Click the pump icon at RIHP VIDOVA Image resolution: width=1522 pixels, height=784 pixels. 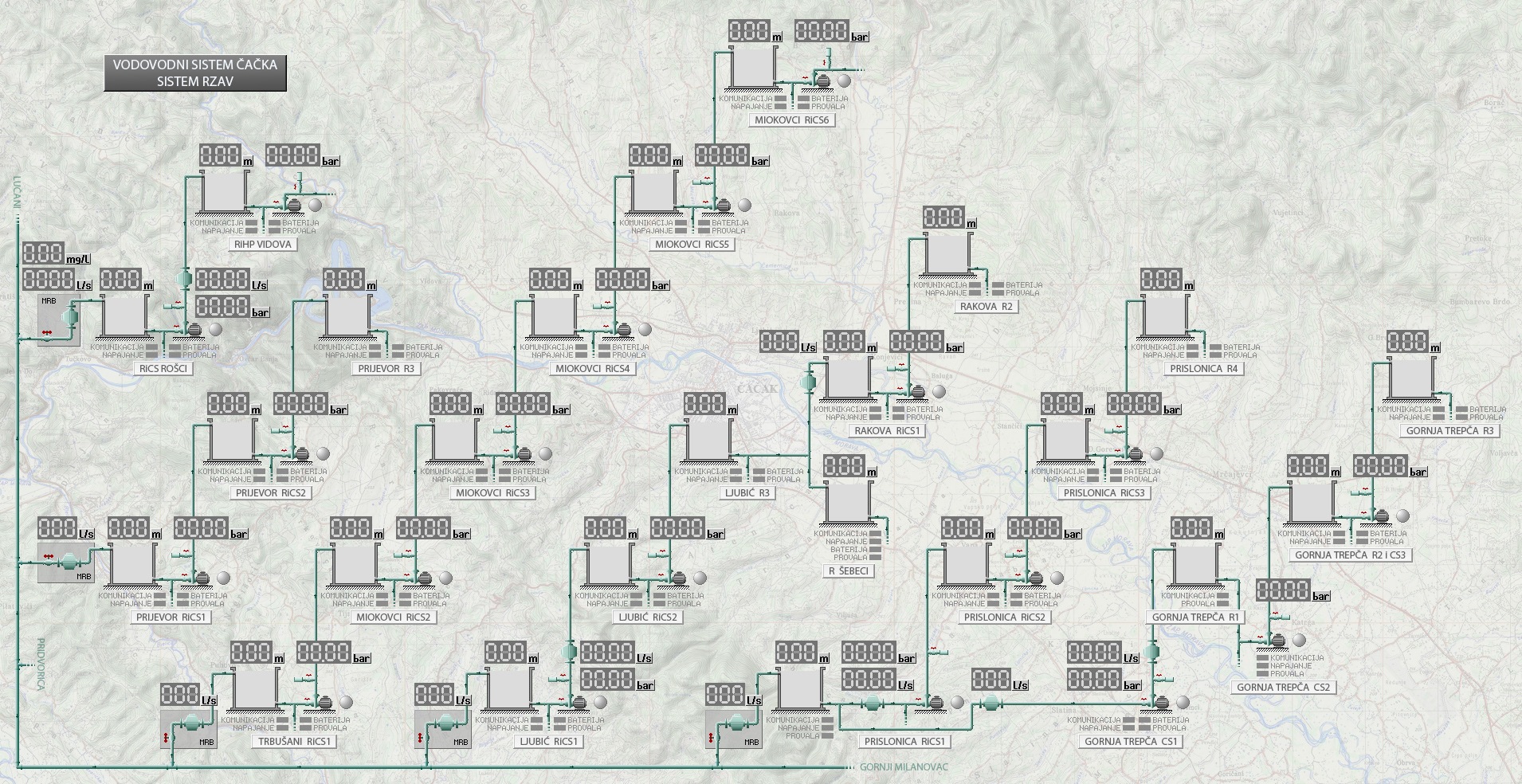(293, 205)
